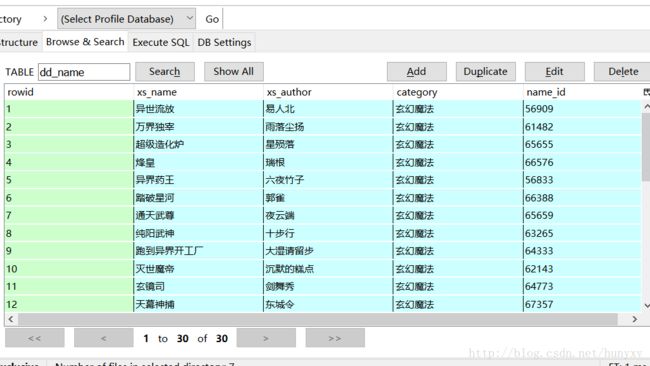This screenshot has height=366, width=650.
Task: Select name_id cell 67357
Action: 582,304
